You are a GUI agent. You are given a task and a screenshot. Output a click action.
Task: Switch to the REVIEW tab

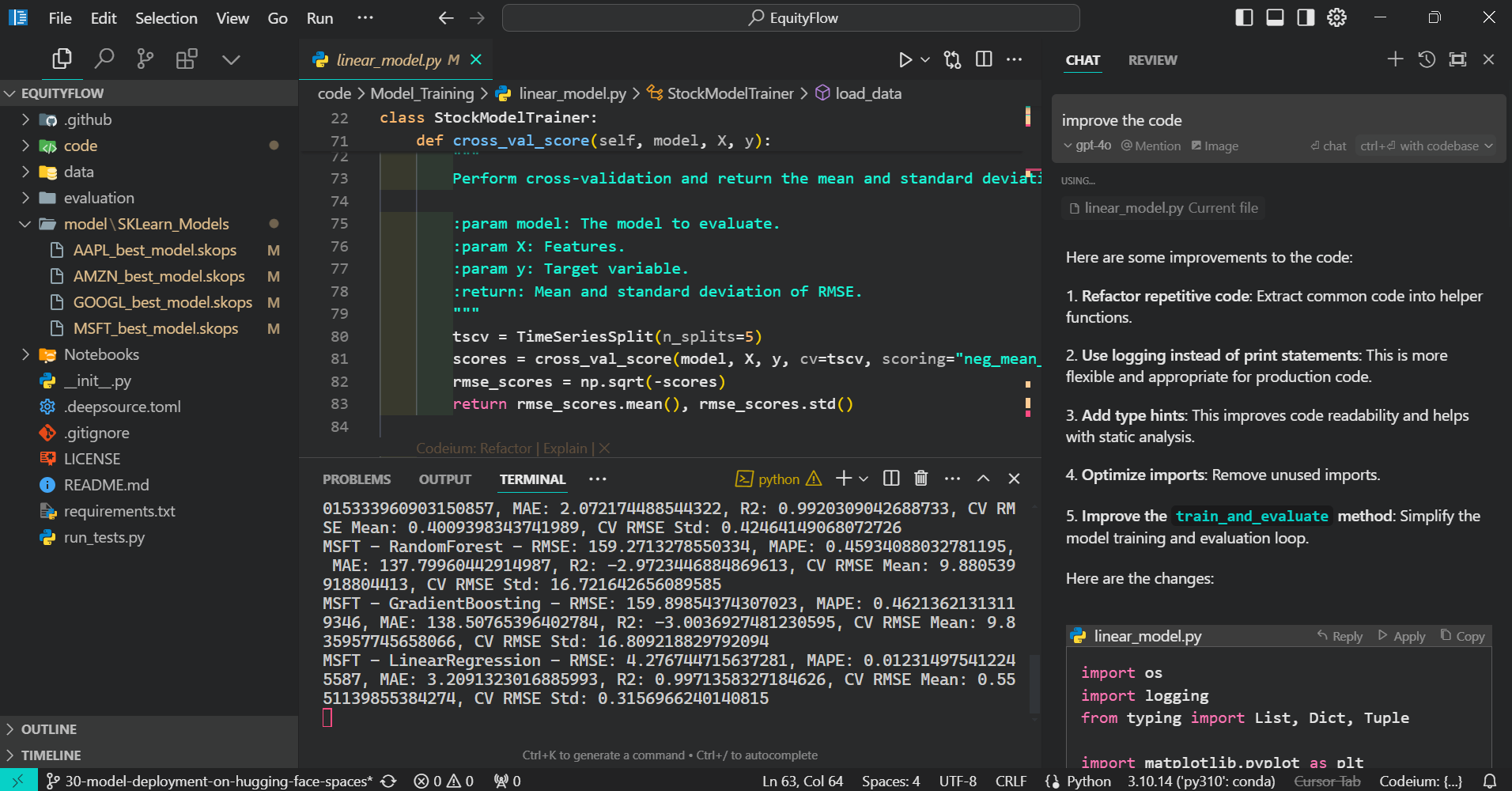tap(1152, 59)
